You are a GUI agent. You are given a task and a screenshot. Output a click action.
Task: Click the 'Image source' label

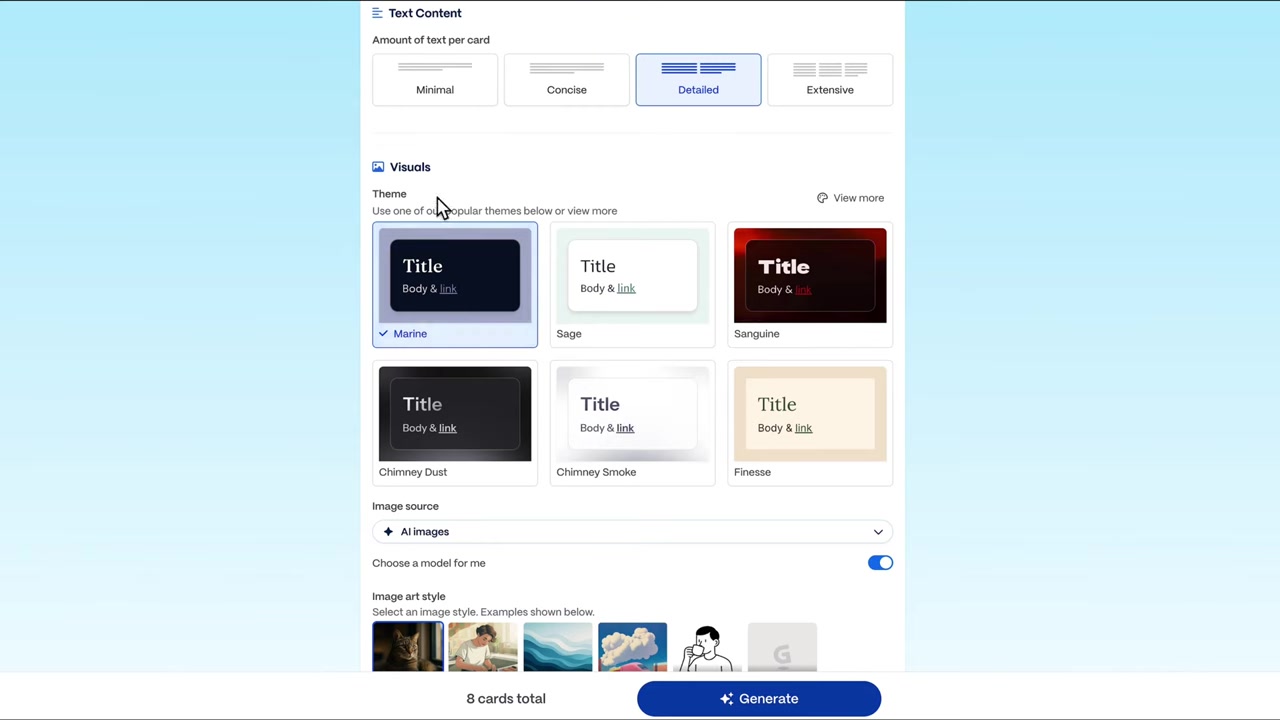(x=405, y=506)
